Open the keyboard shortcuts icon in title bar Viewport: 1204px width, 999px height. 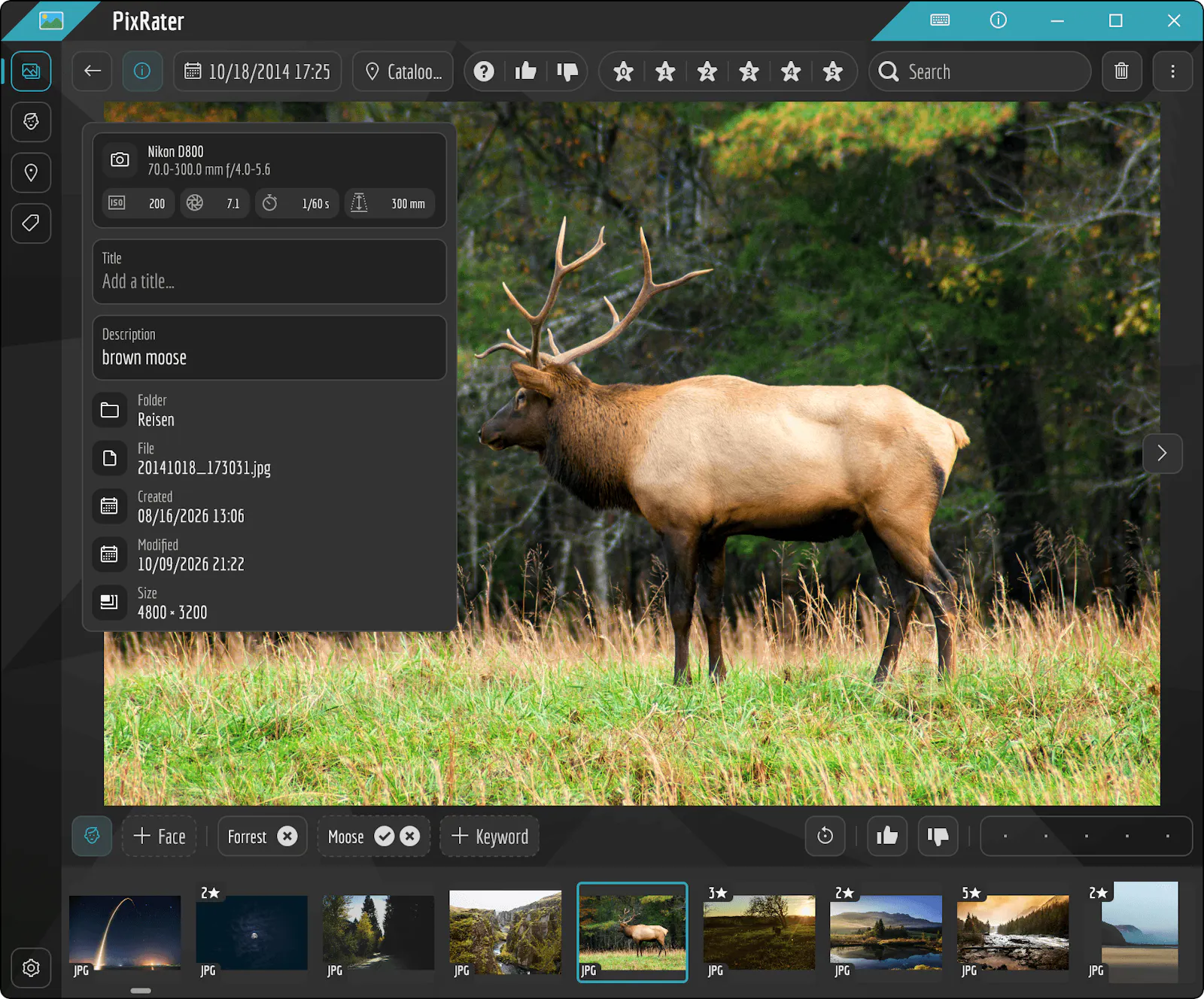pos(940,20)
